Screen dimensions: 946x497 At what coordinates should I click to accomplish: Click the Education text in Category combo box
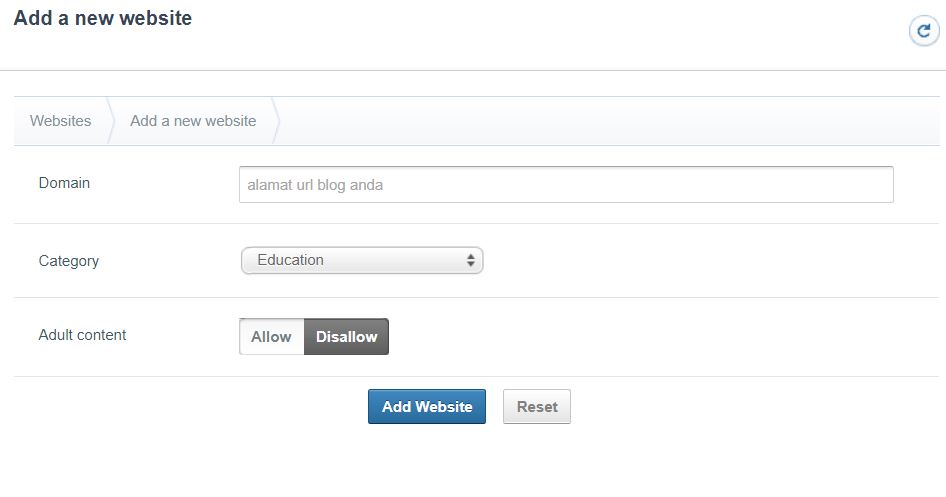tap(290, 260)
